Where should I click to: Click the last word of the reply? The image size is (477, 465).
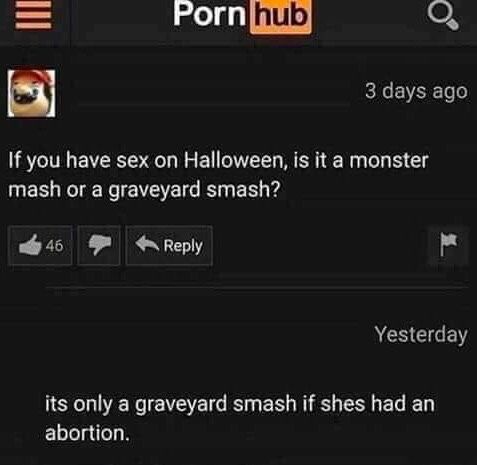pyautogui.click(x=87, y=433)
